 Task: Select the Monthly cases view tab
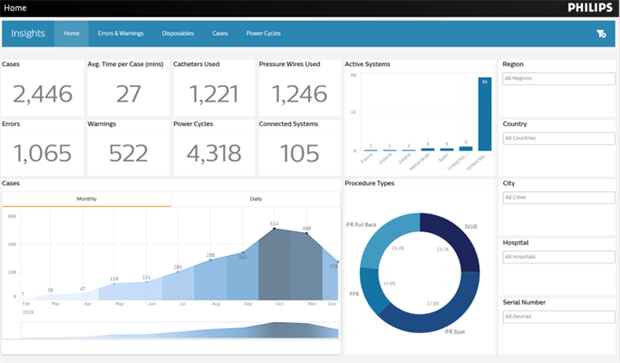(87, 199)
